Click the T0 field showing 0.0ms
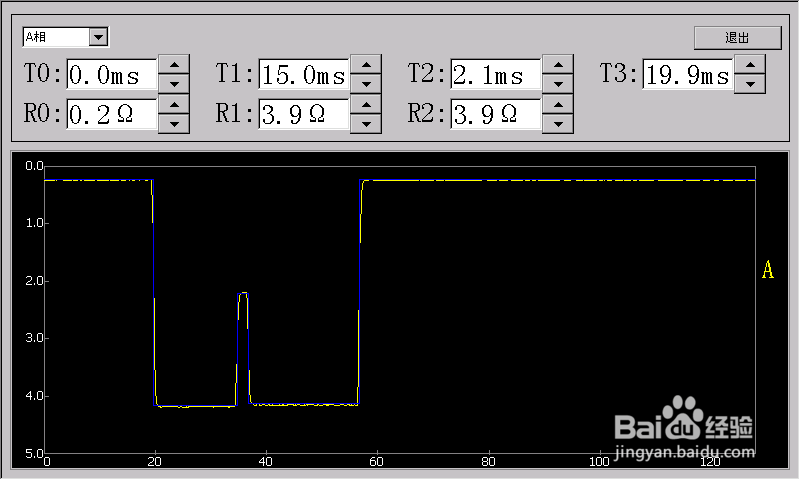The height and width of the screenshot is (480, 800). tap(112, 74)
